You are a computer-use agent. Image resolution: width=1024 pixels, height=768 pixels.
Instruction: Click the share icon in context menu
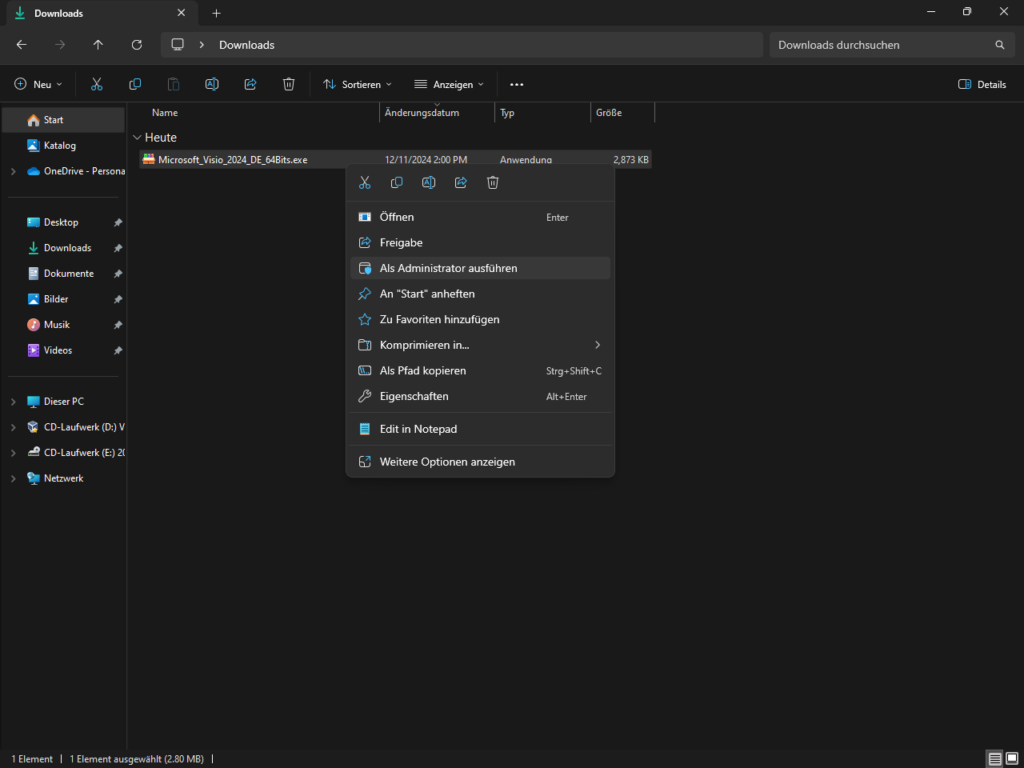coord(461,182)
